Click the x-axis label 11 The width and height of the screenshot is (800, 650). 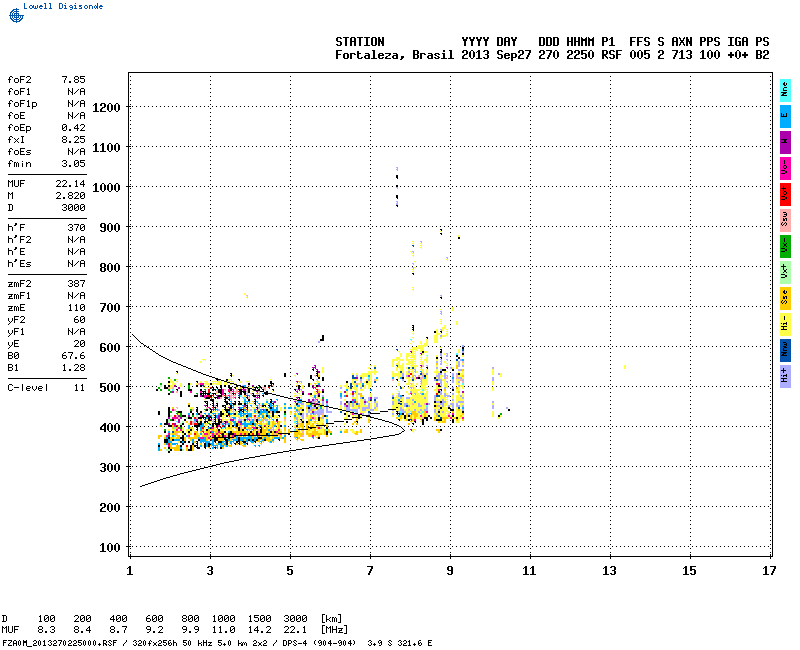pos(529,571)
